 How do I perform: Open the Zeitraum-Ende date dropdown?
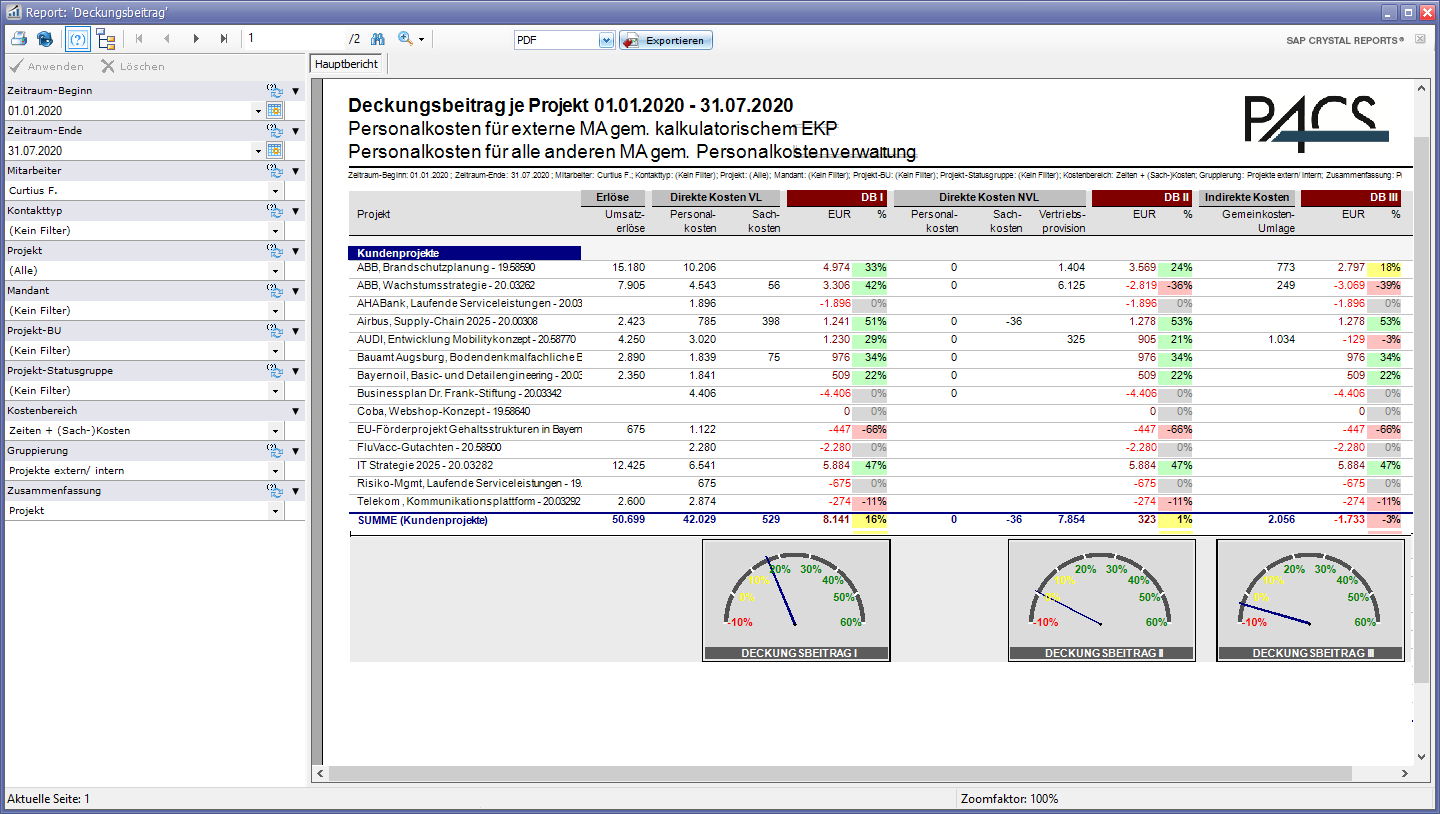click(258, 151)
